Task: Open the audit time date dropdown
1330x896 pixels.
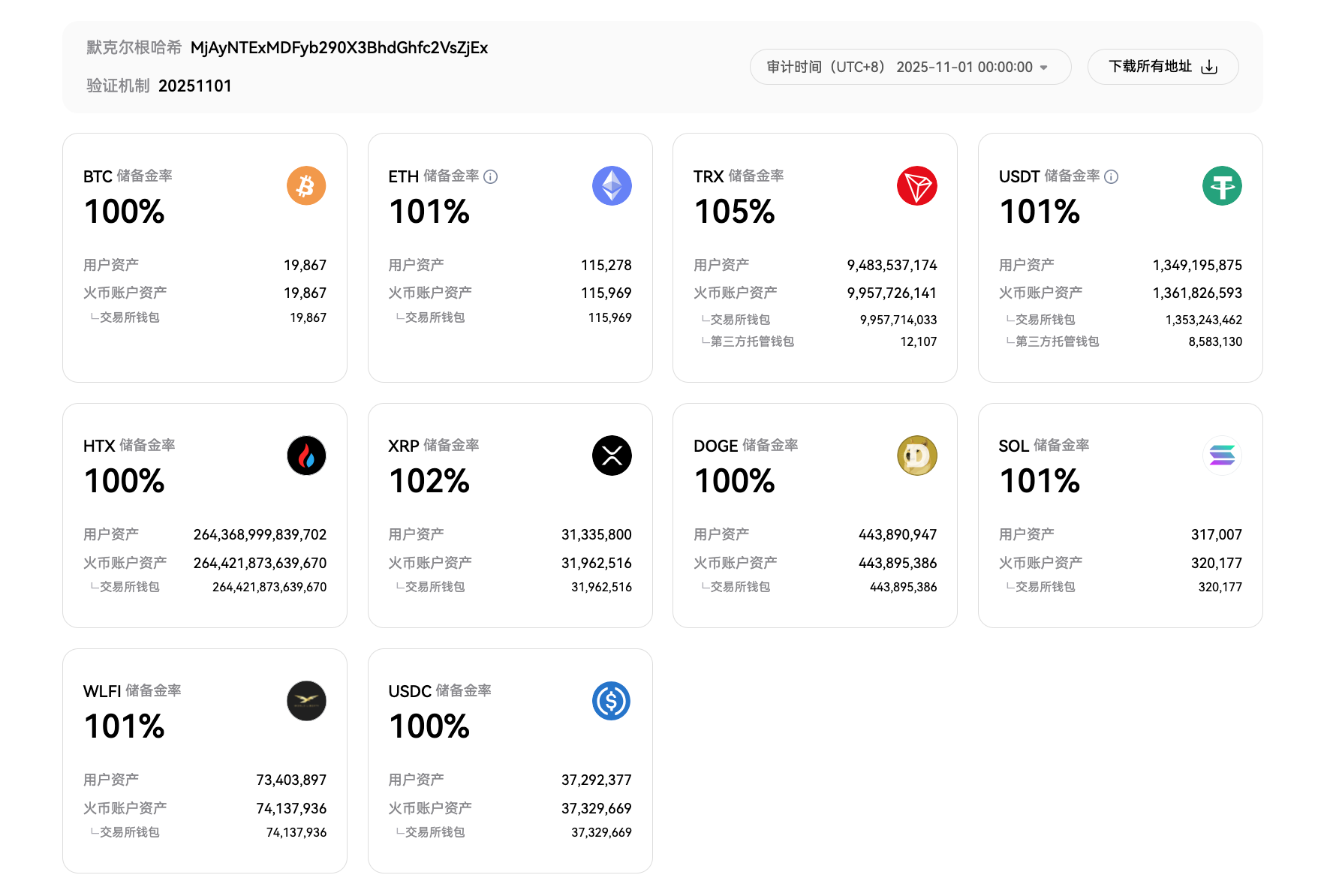Action: pyautogui.click(x=910, y=66)
